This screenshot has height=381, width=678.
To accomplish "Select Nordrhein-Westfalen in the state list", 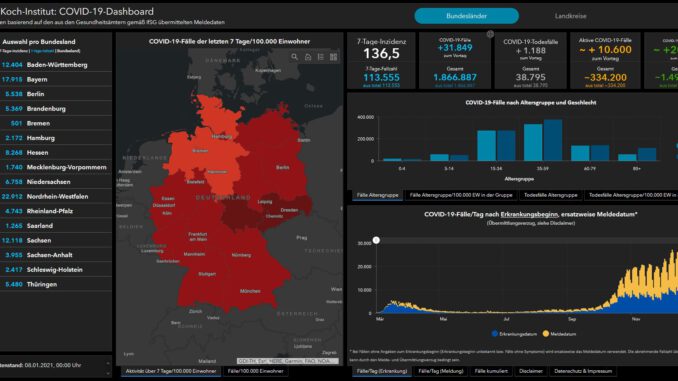I will coord(56,196).
